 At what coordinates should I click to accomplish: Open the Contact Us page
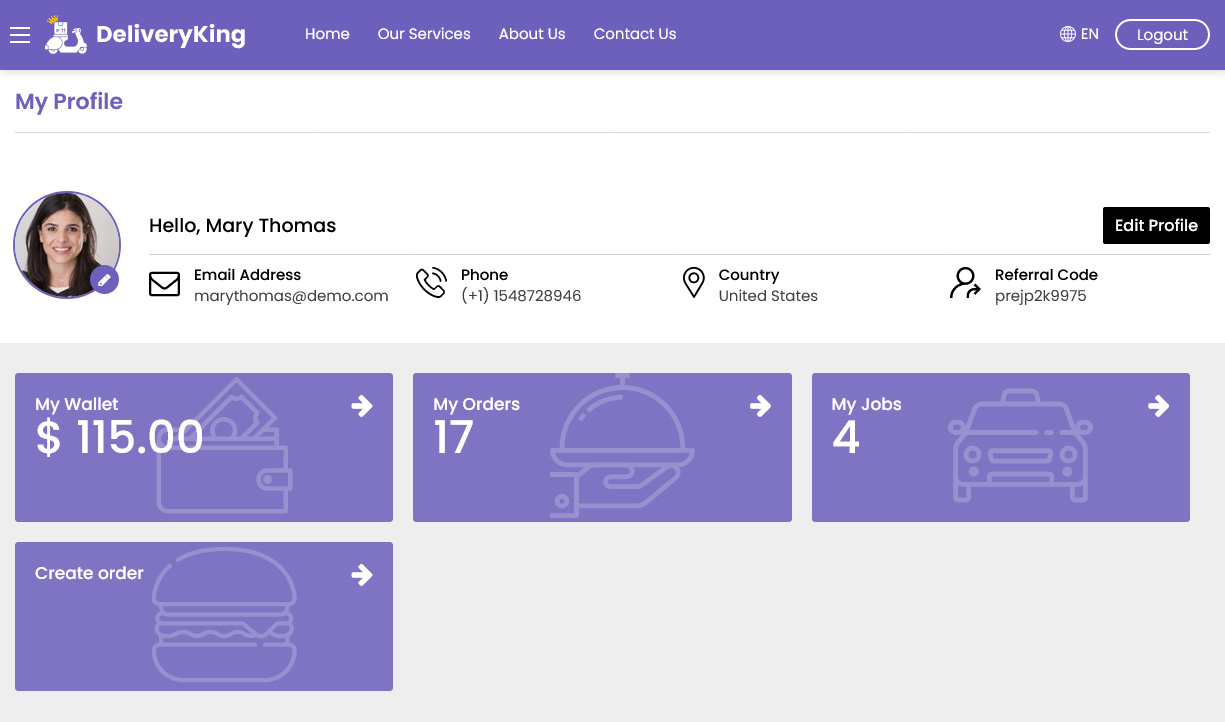point(635,34)
